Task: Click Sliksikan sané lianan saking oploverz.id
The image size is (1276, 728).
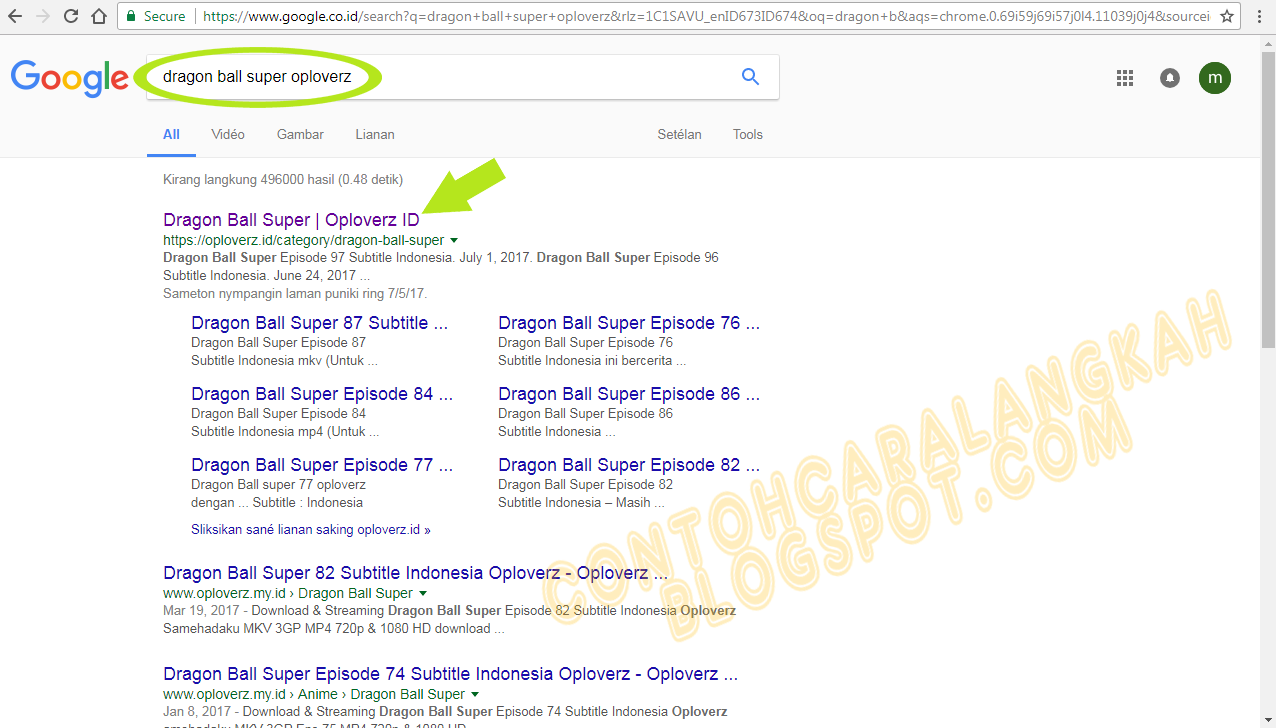Action: (311, 529)
